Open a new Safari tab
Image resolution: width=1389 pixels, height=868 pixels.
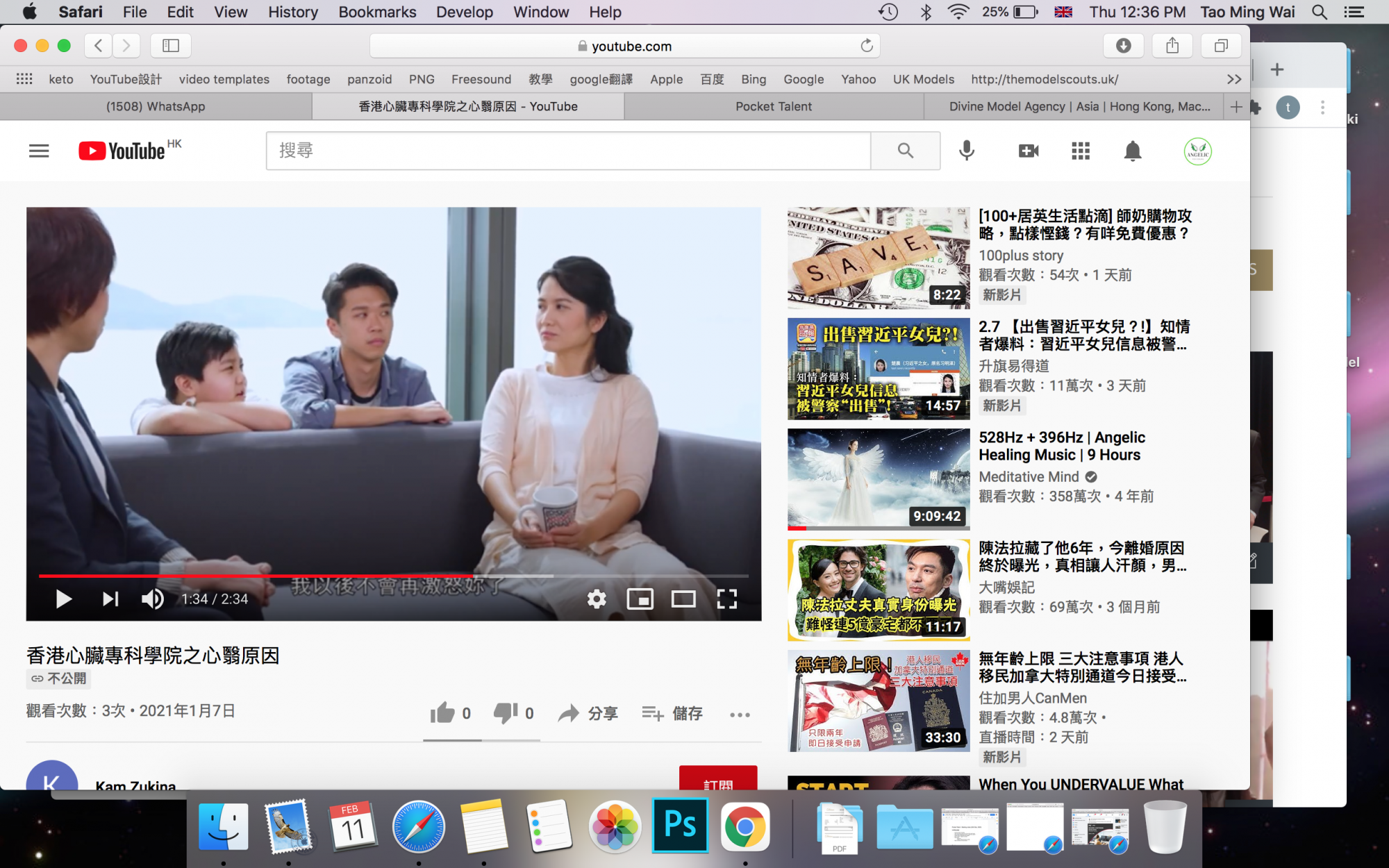click(1236, 106)
